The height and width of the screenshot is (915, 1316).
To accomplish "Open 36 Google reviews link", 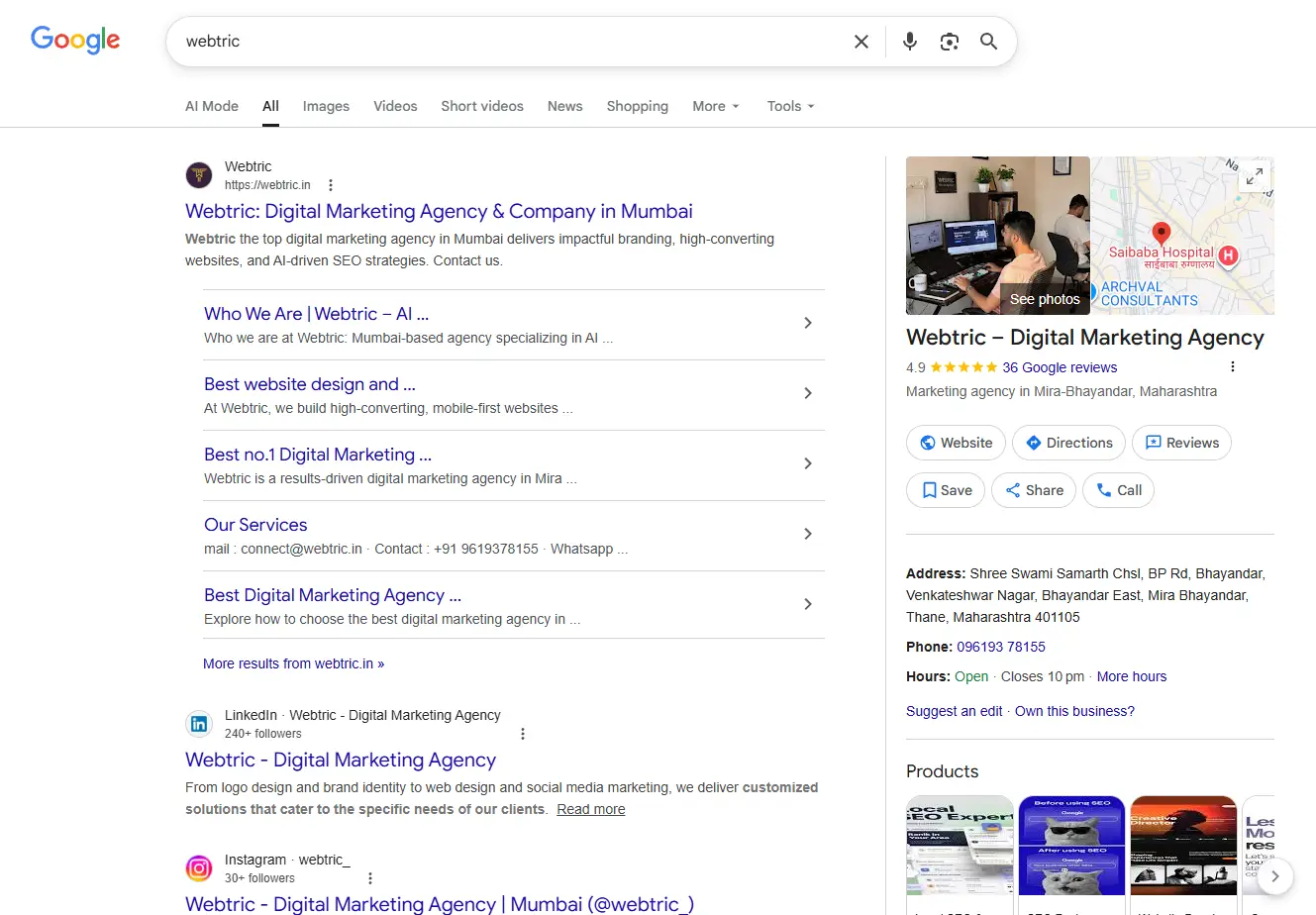I will click(x=1059, y=367).
